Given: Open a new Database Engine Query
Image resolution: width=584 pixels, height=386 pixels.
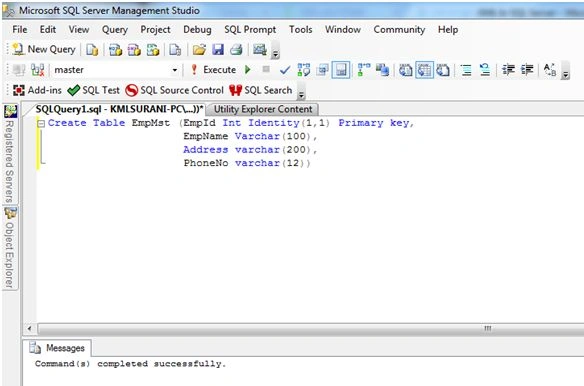Looking at the screenshot, I should (x=92, y=49).
